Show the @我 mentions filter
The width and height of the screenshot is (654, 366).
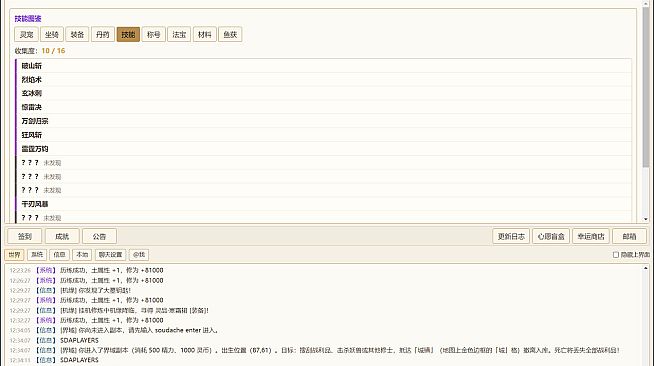(139, 255)
